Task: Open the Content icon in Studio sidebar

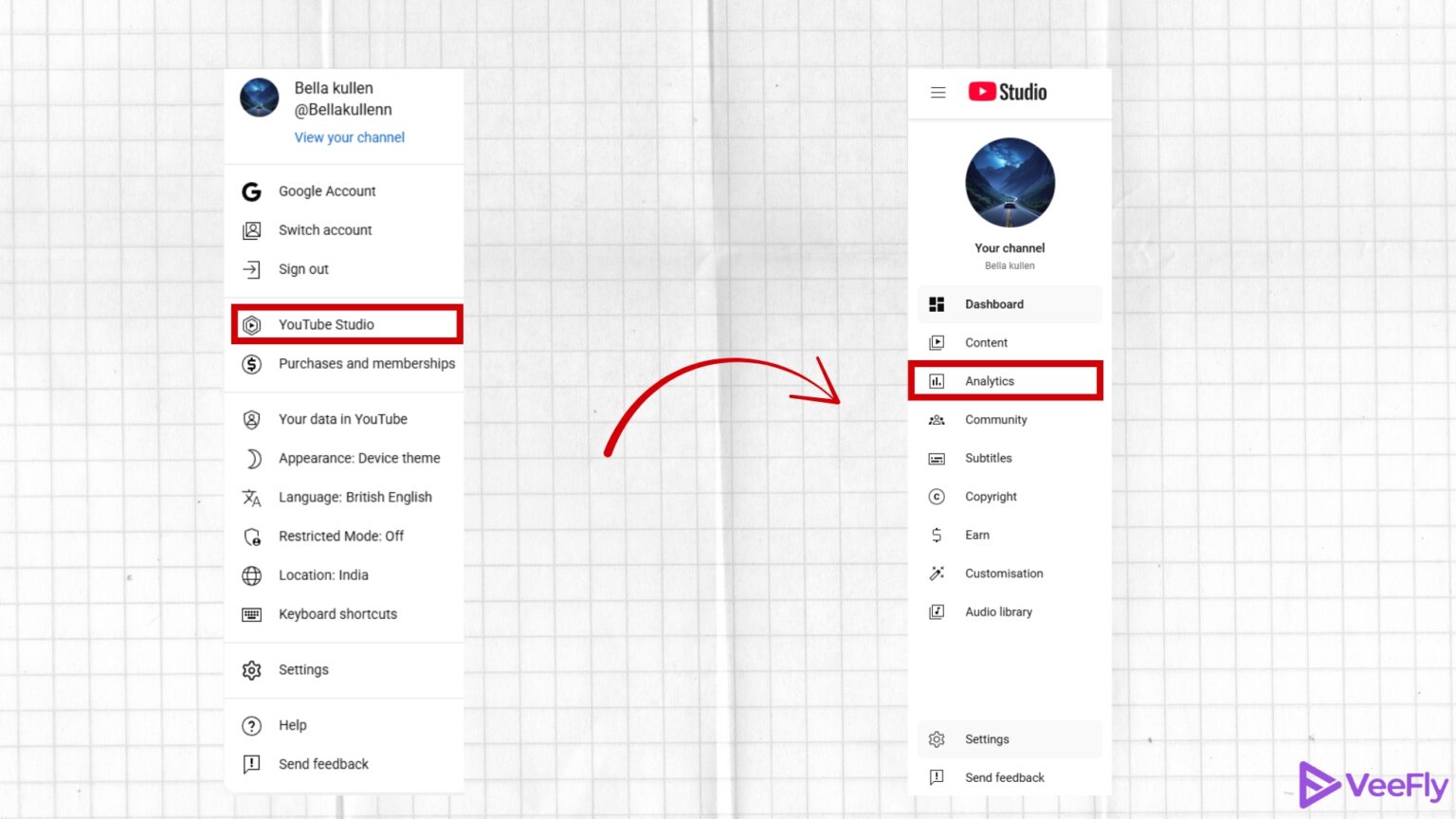Action: 937,342
